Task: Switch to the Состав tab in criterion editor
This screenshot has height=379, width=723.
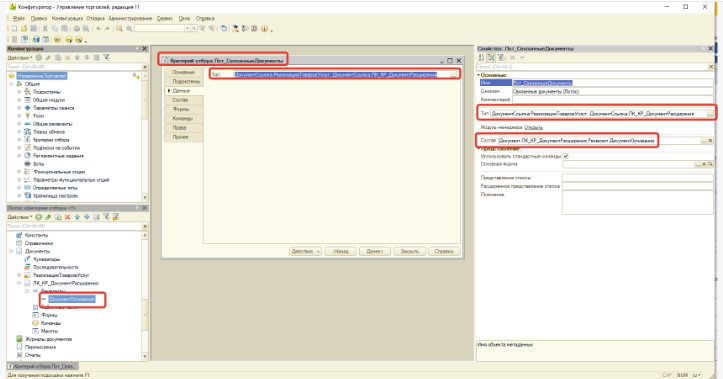Action: pyautogui.click(x=180, y=100)
